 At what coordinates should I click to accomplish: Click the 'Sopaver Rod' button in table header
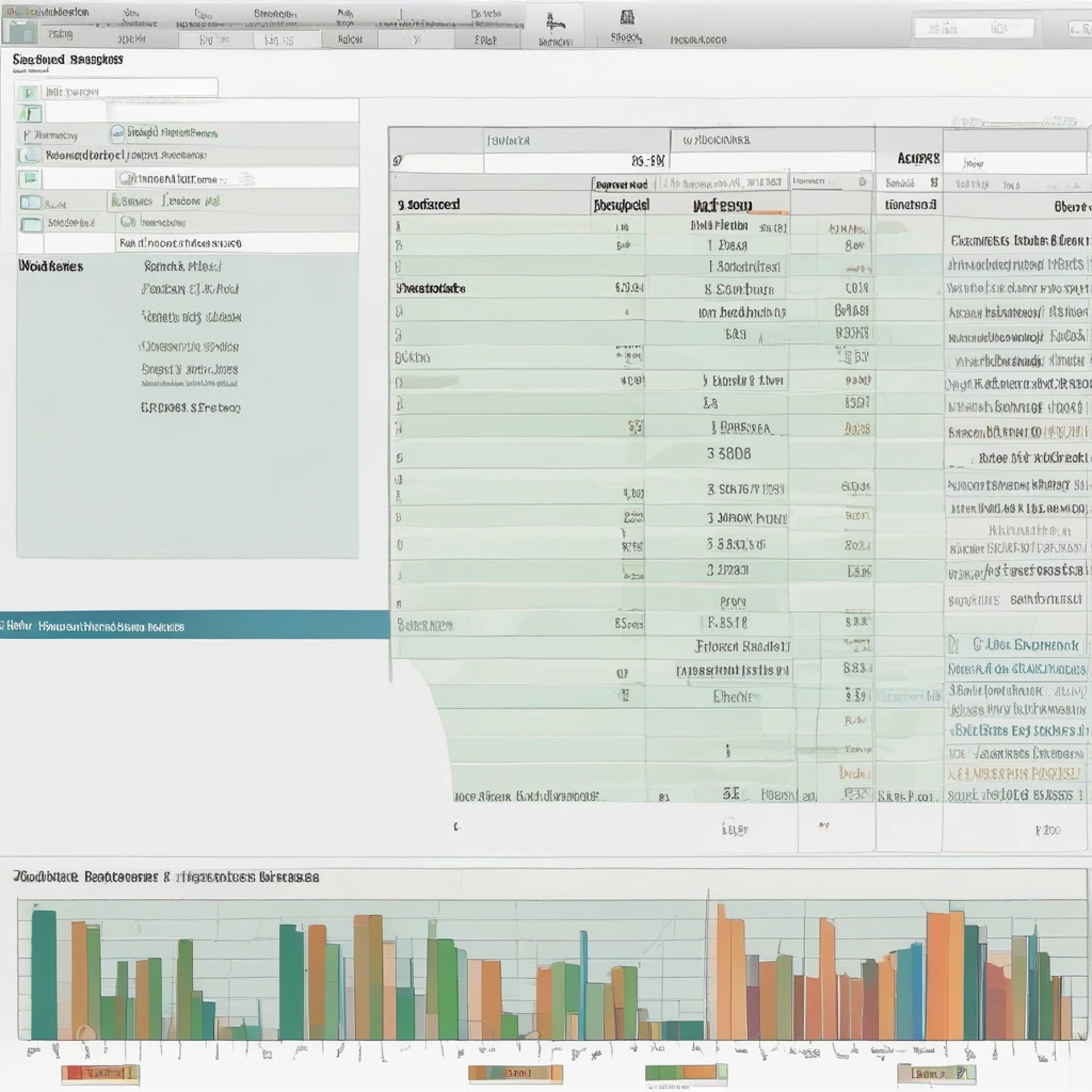[621, 185]
